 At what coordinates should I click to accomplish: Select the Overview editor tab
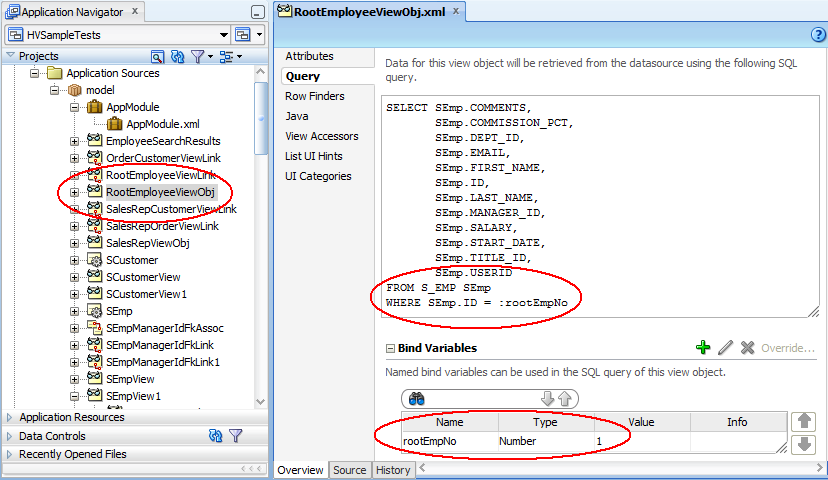300,470
